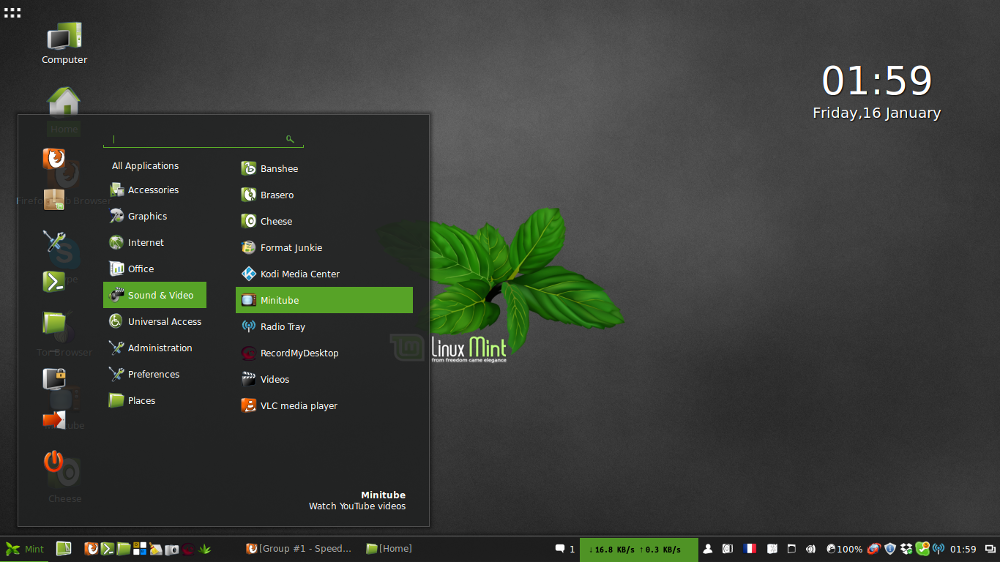Open the wireless network tray icon
The width and height of the screenshot is (1000, 562).
(939, 549)
